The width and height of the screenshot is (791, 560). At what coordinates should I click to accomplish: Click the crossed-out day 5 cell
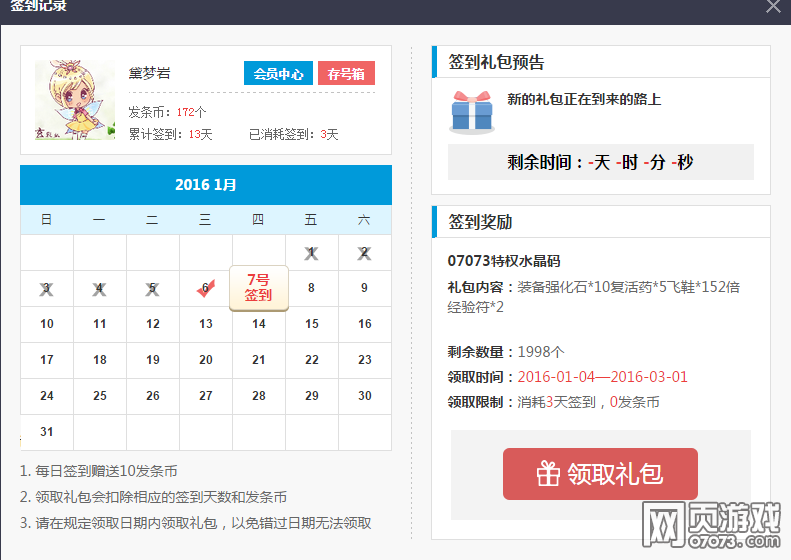152,289
